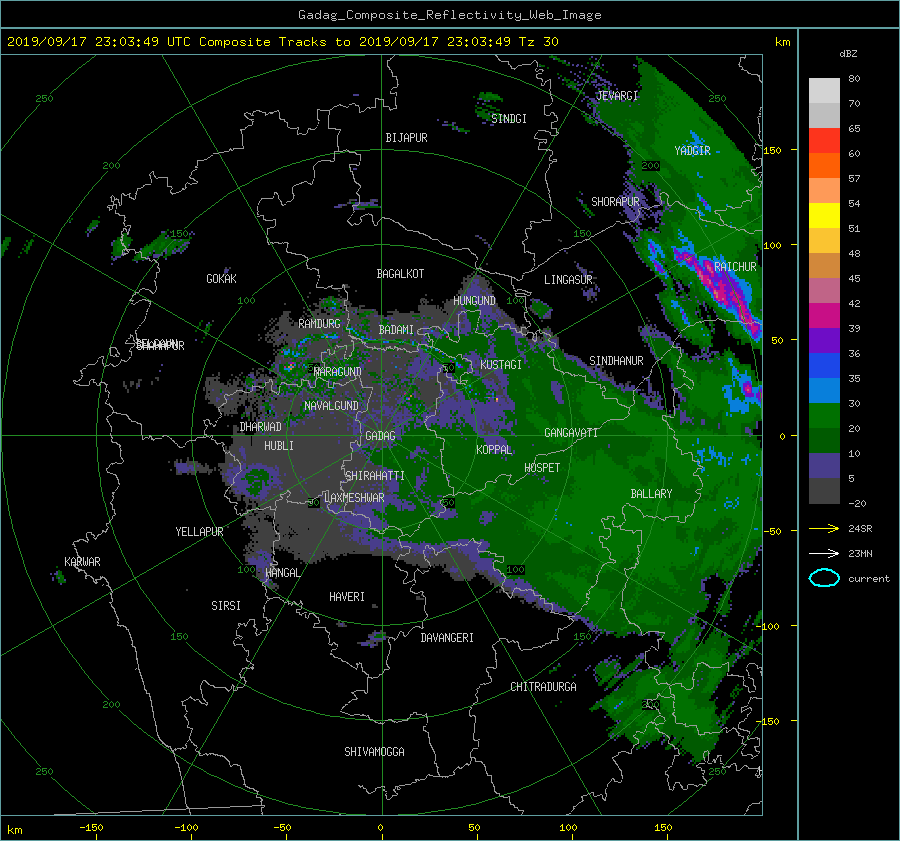The image size is (900, 841).
Task: Click the dBZ legend heading
Action: (848, 53)
